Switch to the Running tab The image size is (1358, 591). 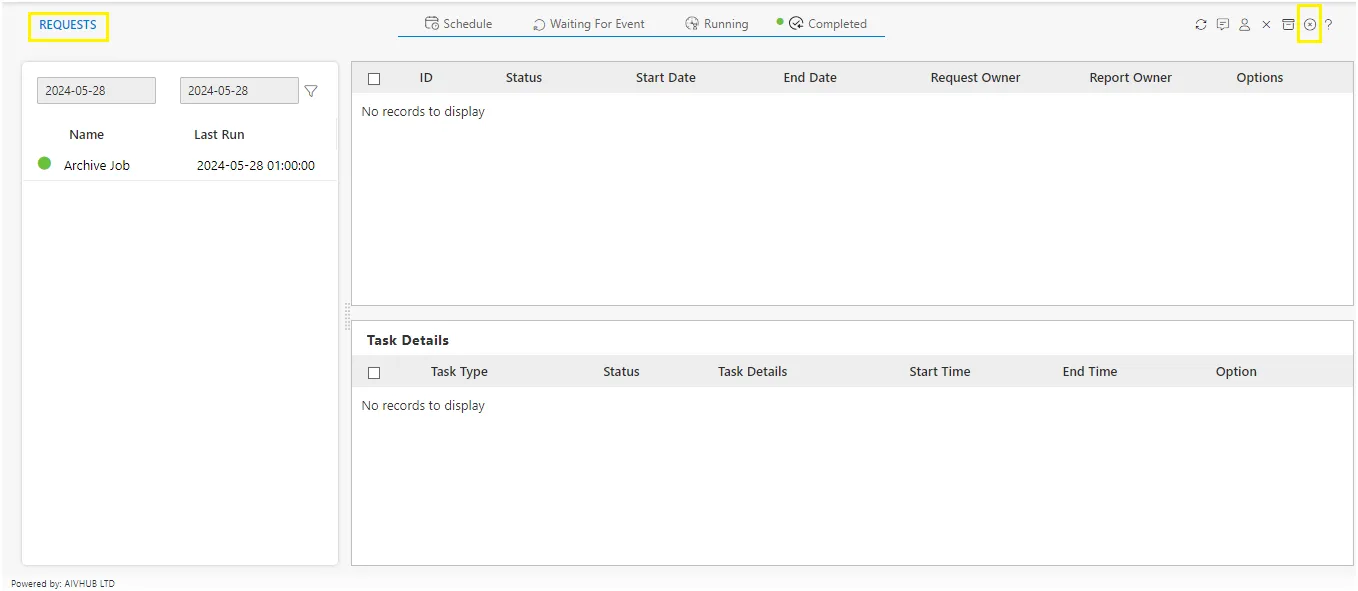(717, 24)
